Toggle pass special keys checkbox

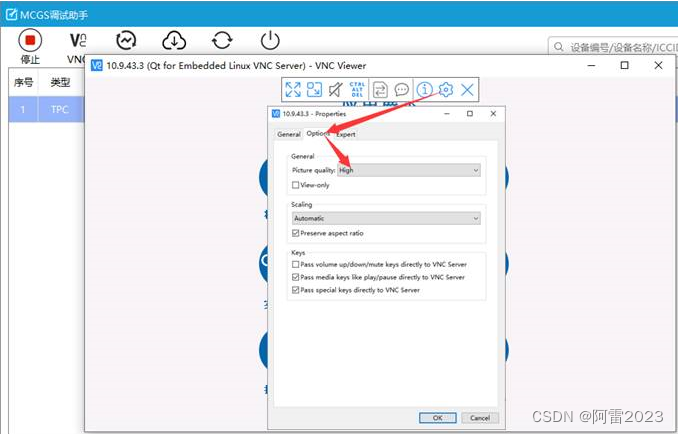296,290
